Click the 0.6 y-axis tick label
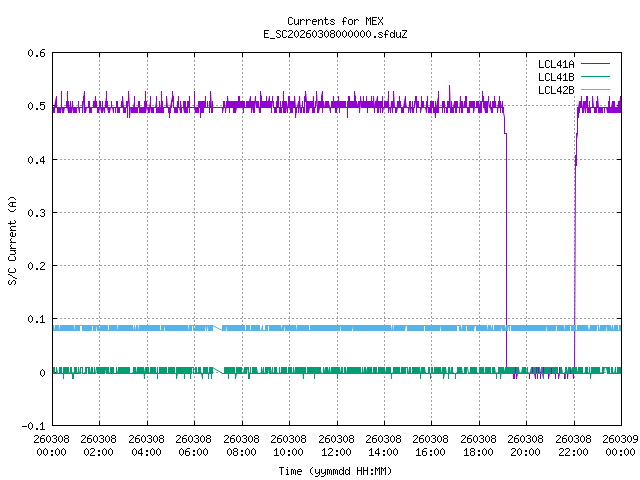Image resolution: width=640 pixels, height=480 pixels. click(35, 54)
